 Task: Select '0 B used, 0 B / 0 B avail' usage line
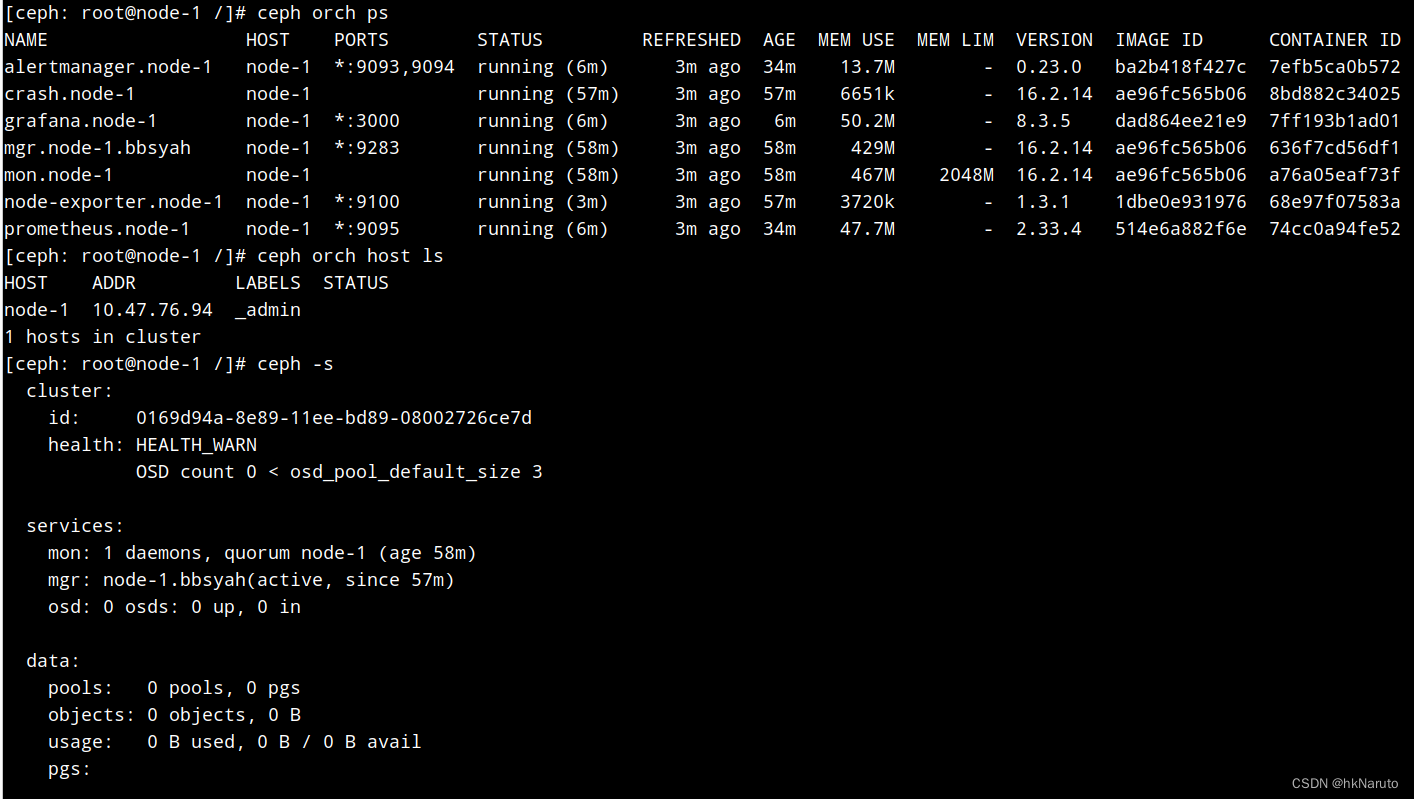coord(284,742)
